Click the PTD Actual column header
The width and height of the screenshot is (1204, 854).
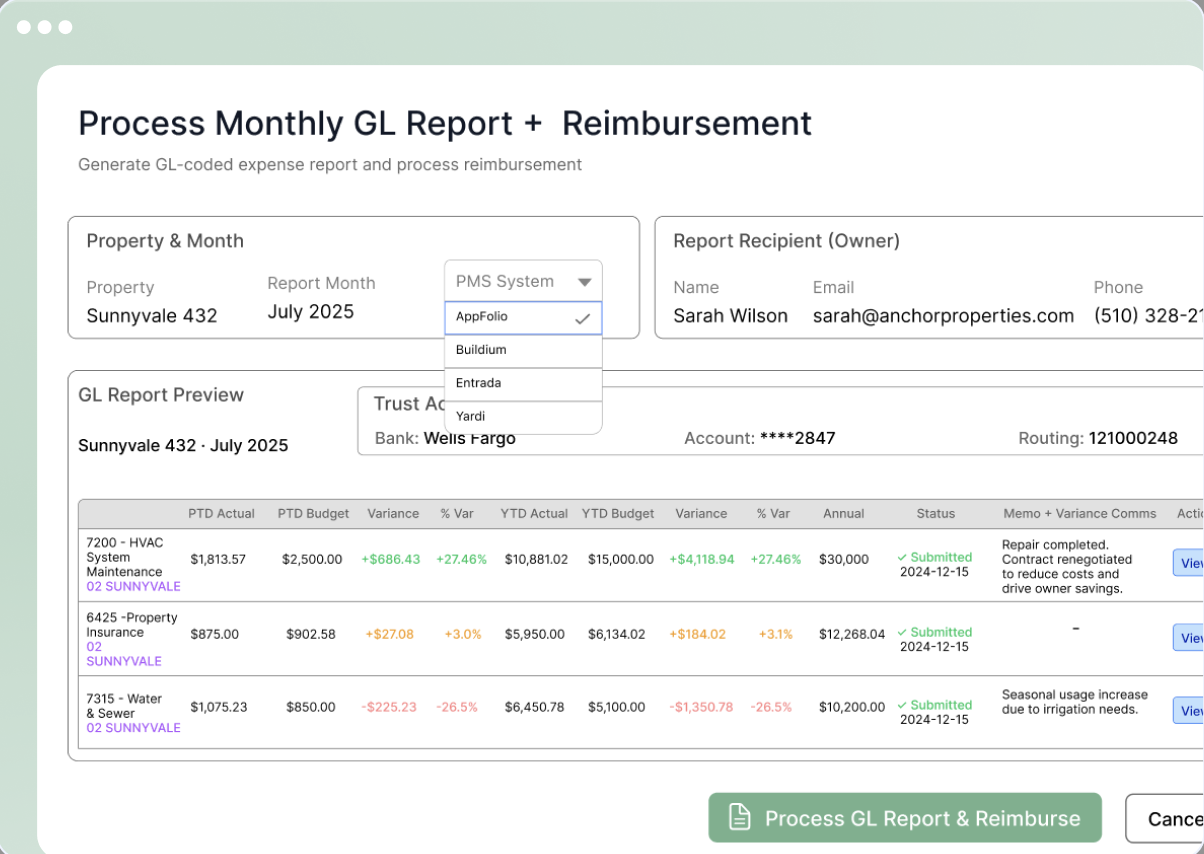(x=222, y=513)
